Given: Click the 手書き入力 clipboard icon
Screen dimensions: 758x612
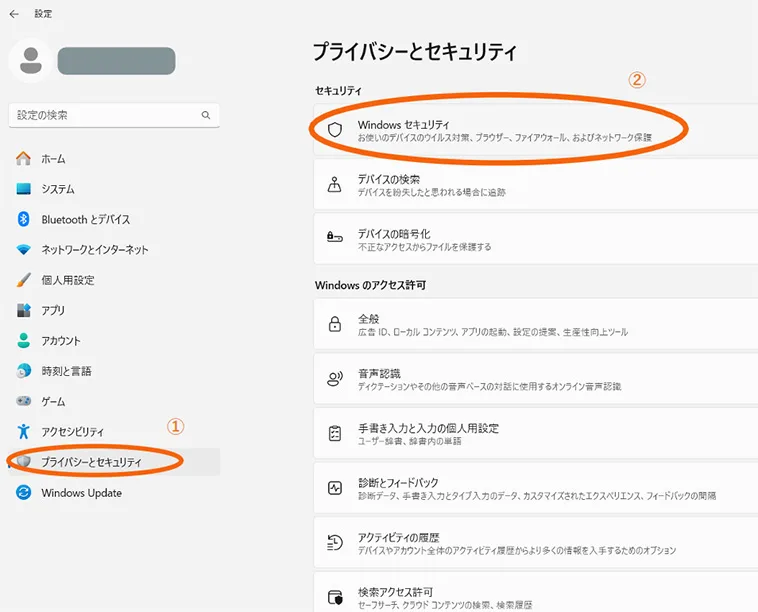Looking at the screenshot, I should pyautogui.click(x=335, y=433).
